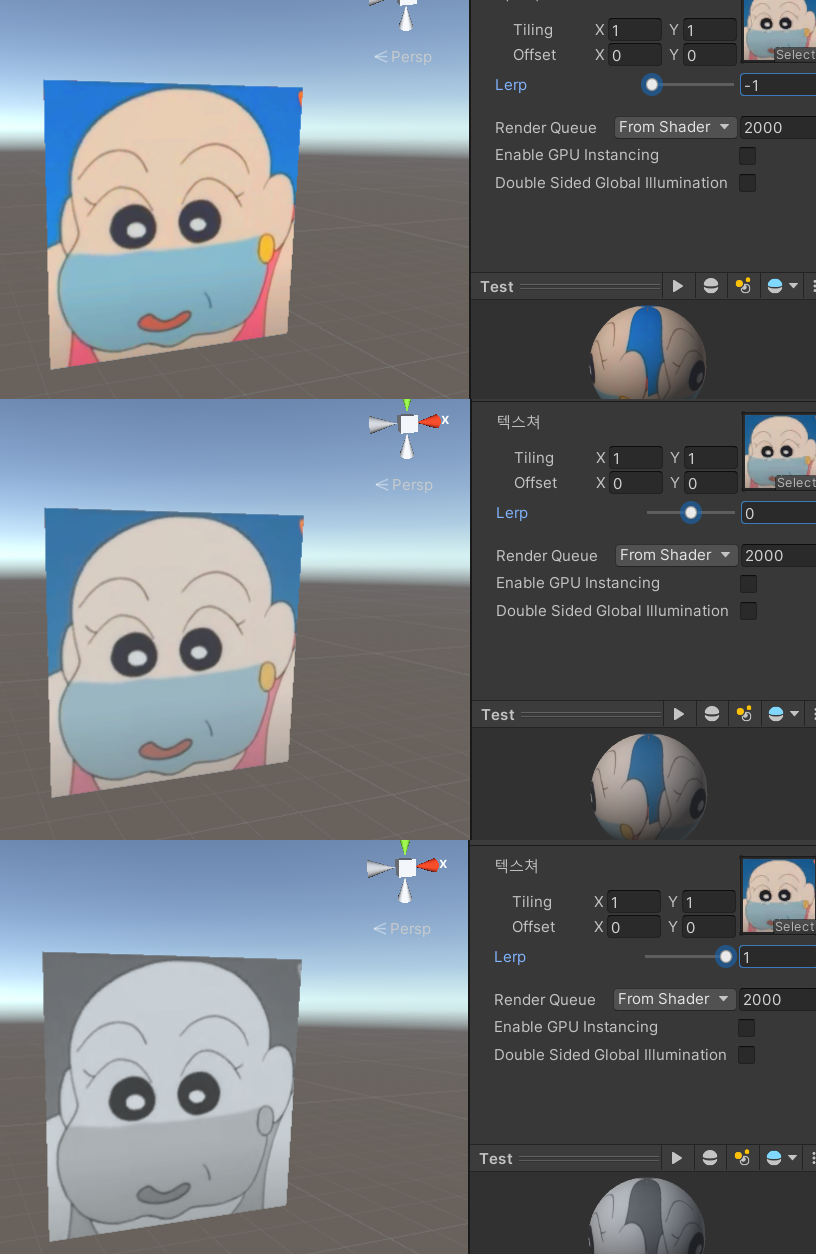Open skybox reflection dropdown in Lerp 1 preview
Image resolution: width=816 pixels, height=1254 pixels.
(781, 1158)
